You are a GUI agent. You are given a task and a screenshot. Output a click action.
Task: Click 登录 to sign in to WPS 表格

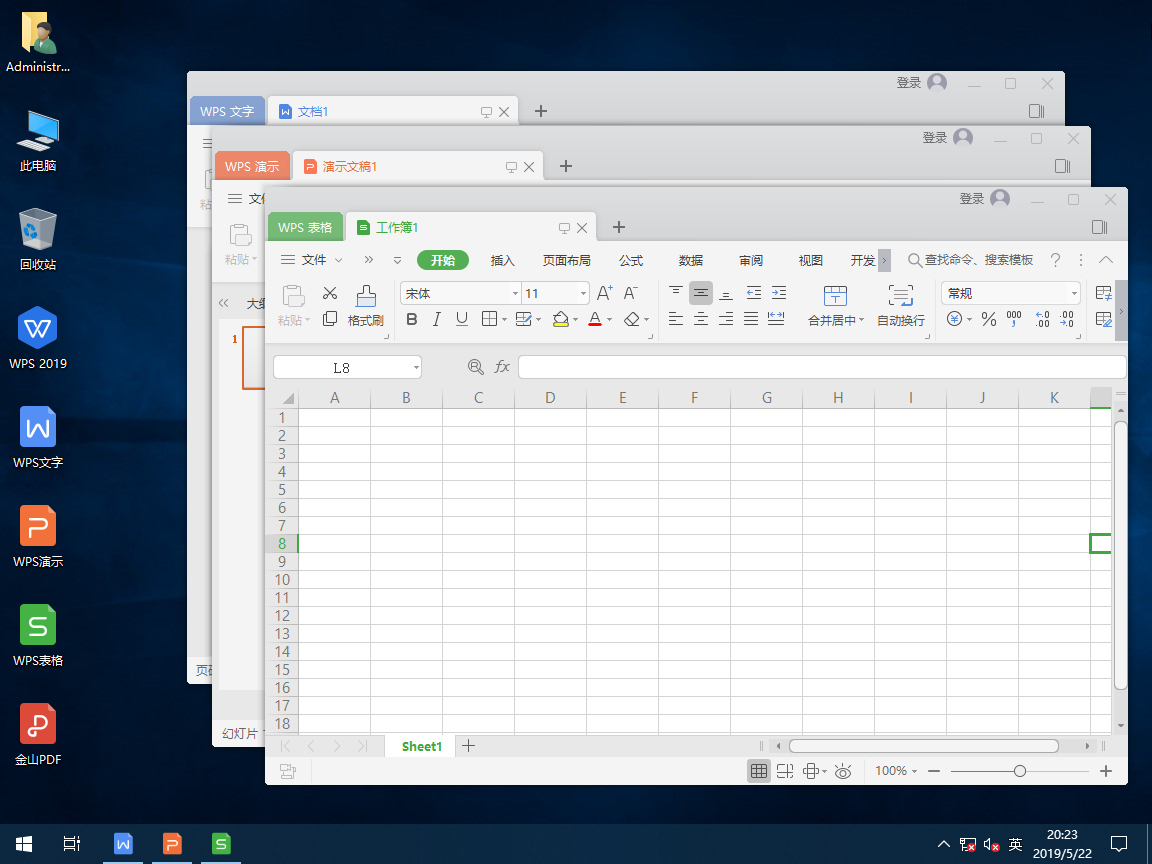[972, 199]
